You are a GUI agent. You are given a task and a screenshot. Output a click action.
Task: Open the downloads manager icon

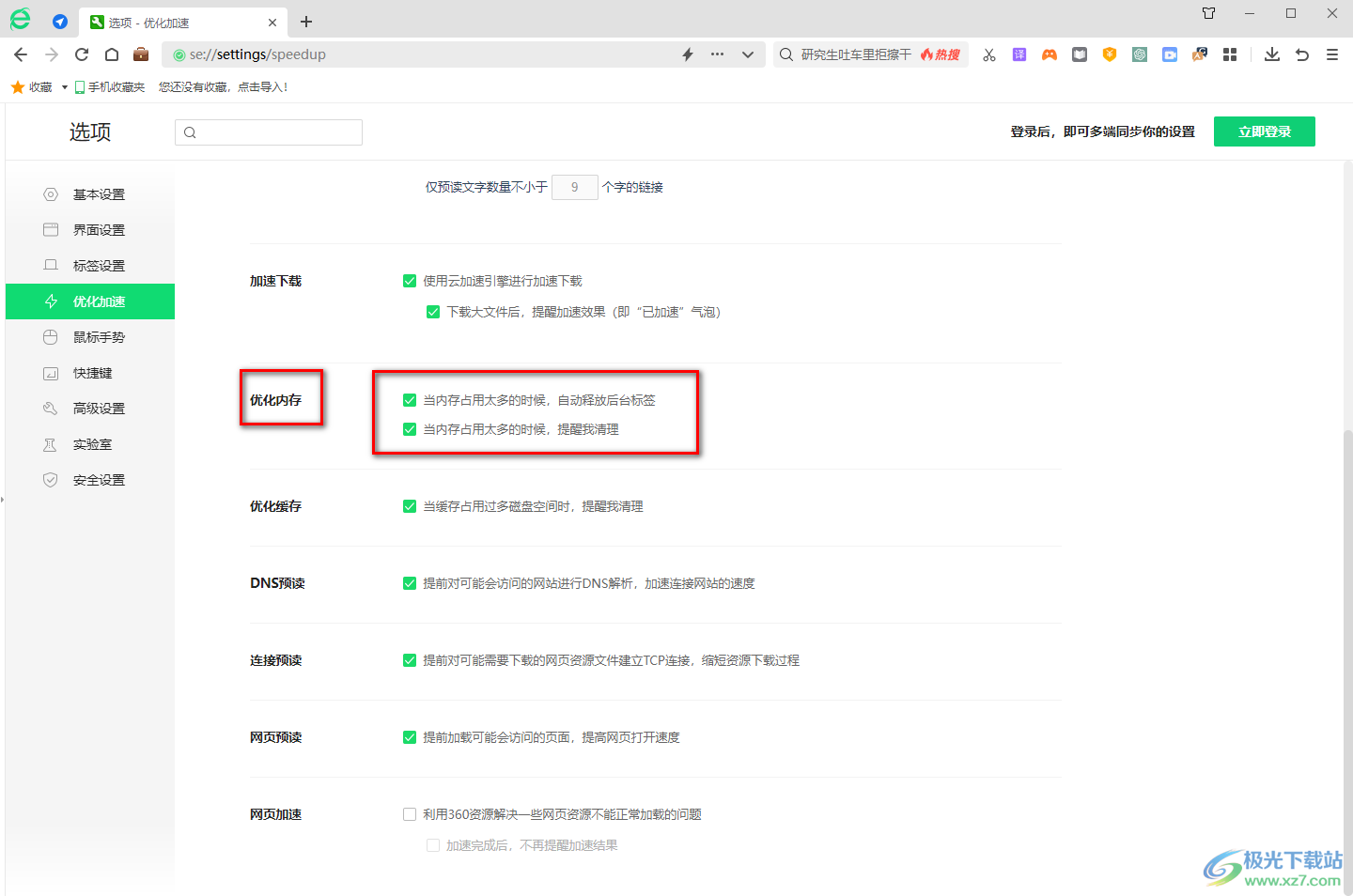click(1272, 54)
